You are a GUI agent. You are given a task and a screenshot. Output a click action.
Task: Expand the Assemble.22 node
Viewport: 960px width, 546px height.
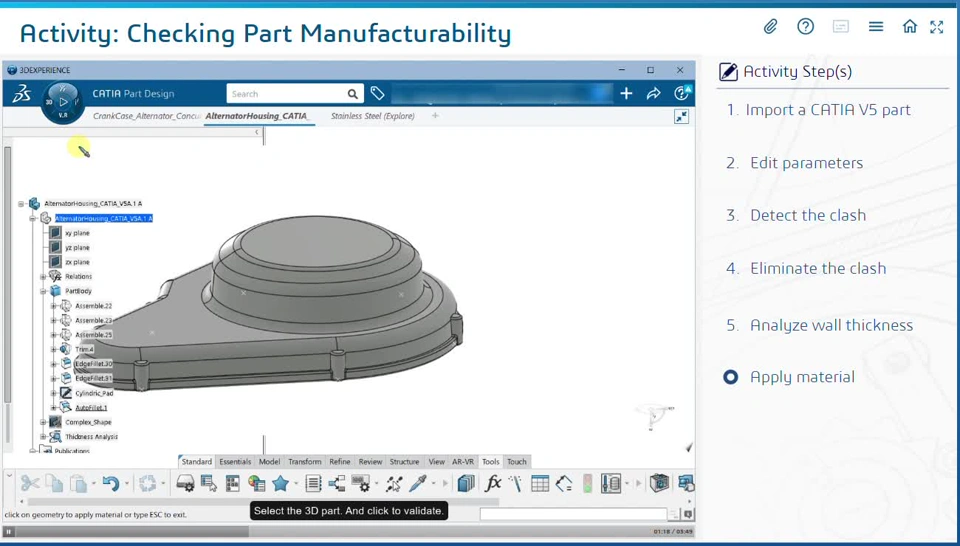point(53,306)
